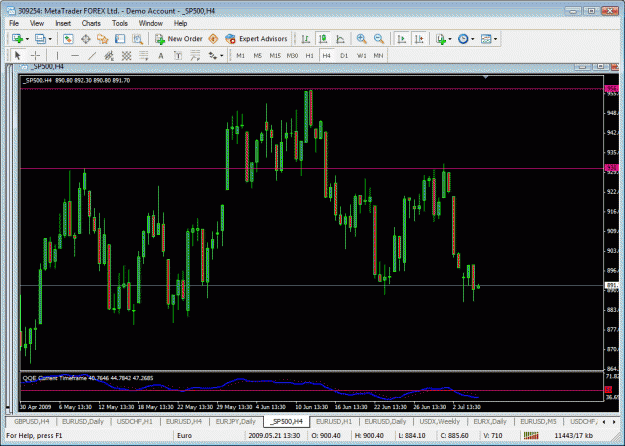
Task: Open the Help menu
Action: point(180,23)
